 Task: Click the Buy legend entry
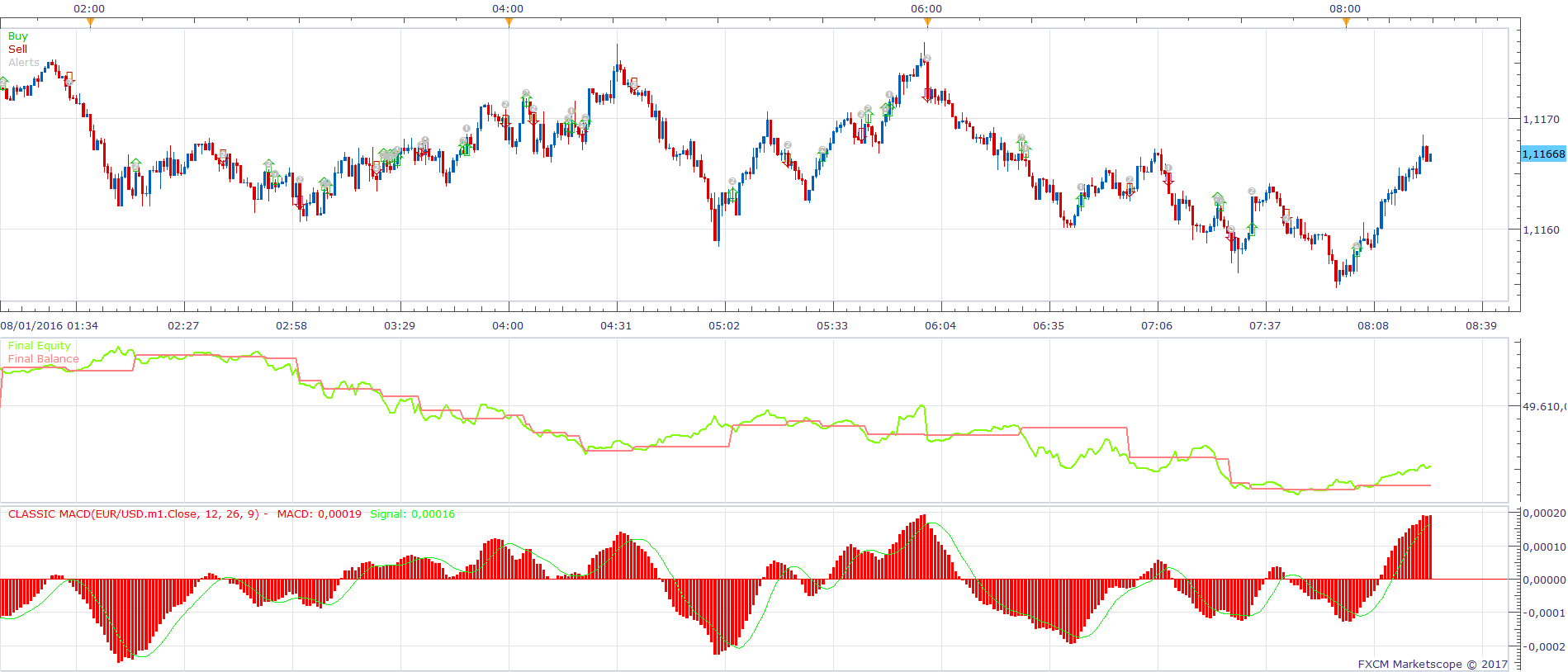coord(17,35)
